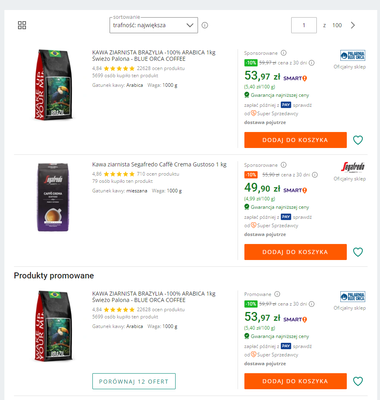Viewport: 380px width, 400px height.
Task: Heart the promoted Blue Orca coffee offer
Action: 358,381
